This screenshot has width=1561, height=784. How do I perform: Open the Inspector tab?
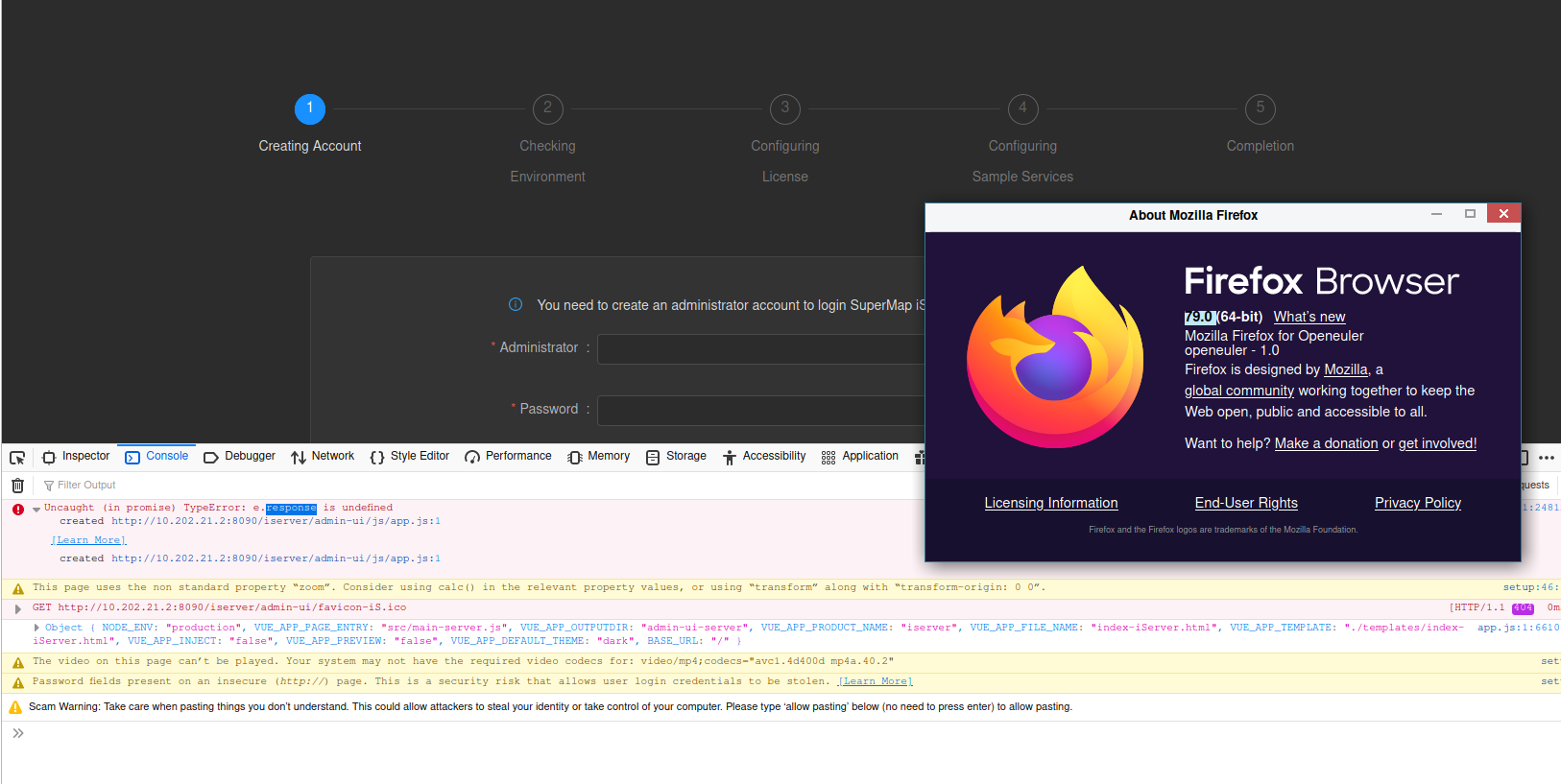click(76, 457)
